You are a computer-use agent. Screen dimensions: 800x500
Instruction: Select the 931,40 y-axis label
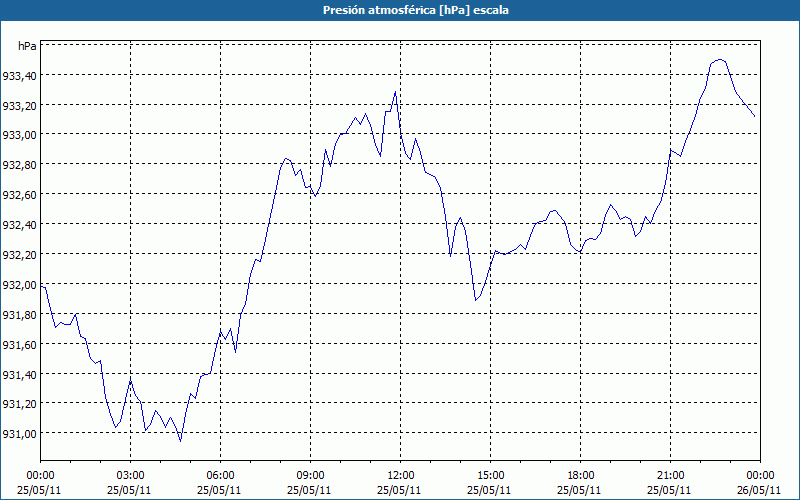click(x=19, y=375)
